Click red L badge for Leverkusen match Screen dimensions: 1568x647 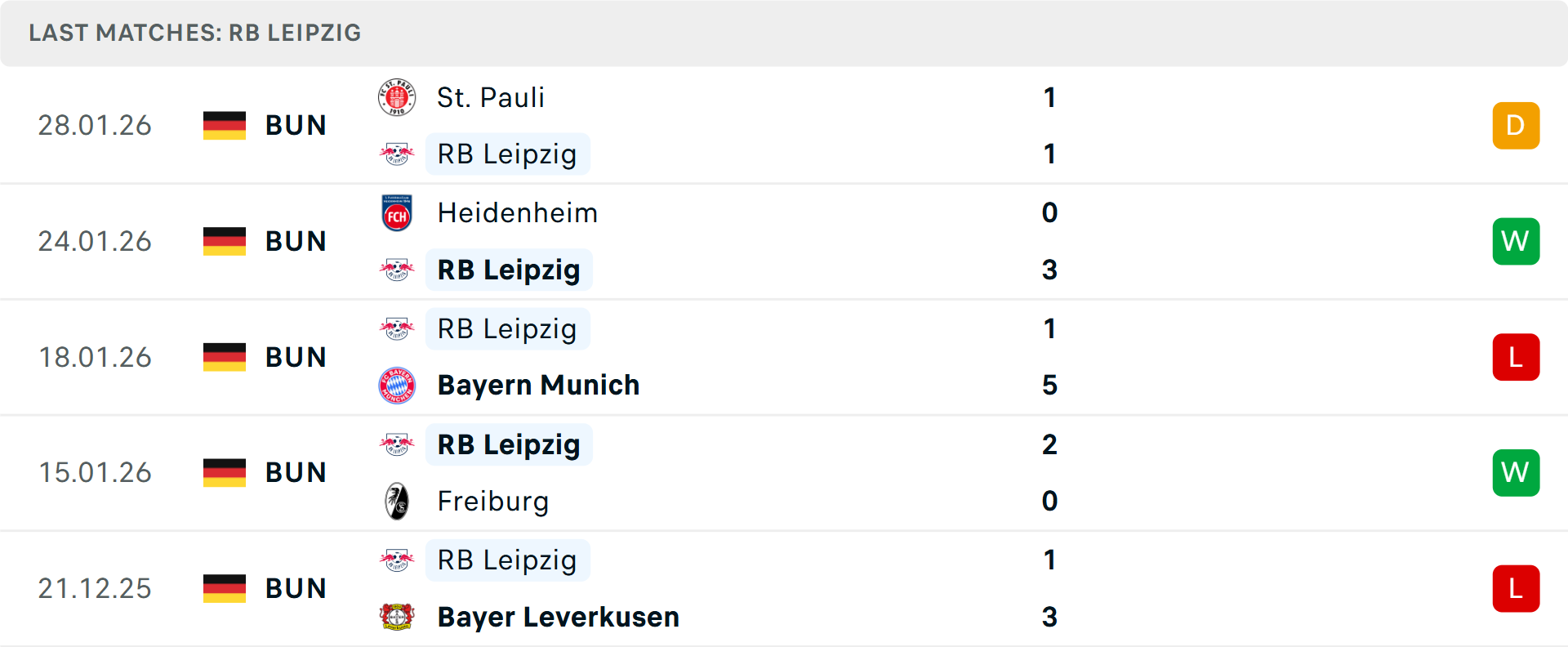click(x=1516, y=589)
